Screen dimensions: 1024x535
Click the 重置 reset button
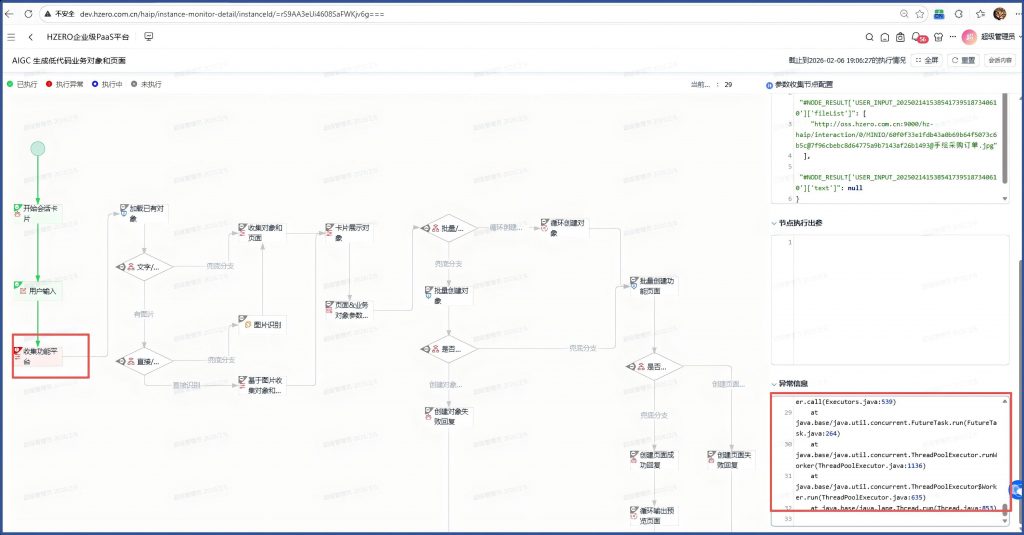pos(962,60)
